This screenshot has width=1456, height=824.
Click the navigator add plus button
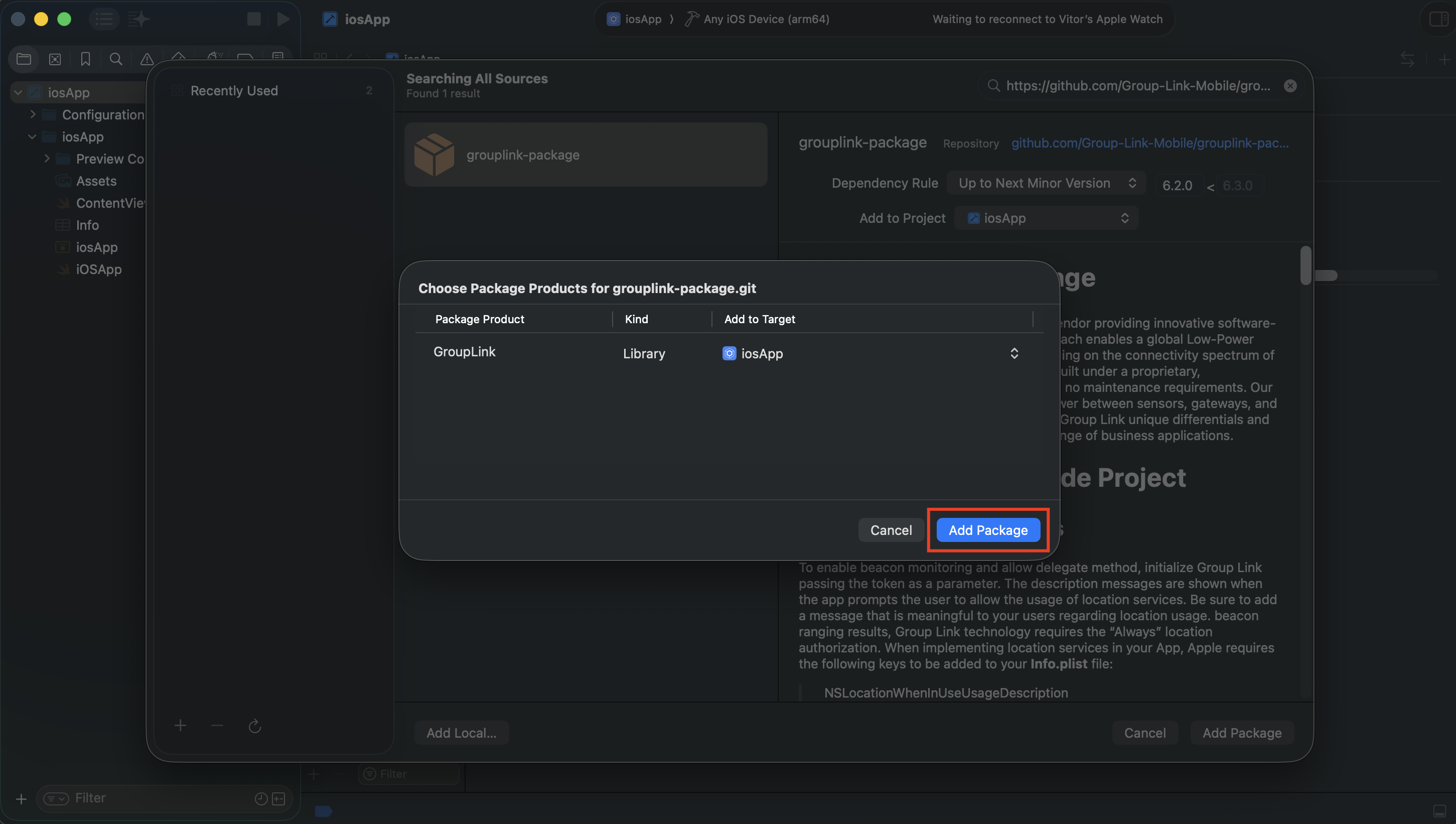(x=21, y=798)
